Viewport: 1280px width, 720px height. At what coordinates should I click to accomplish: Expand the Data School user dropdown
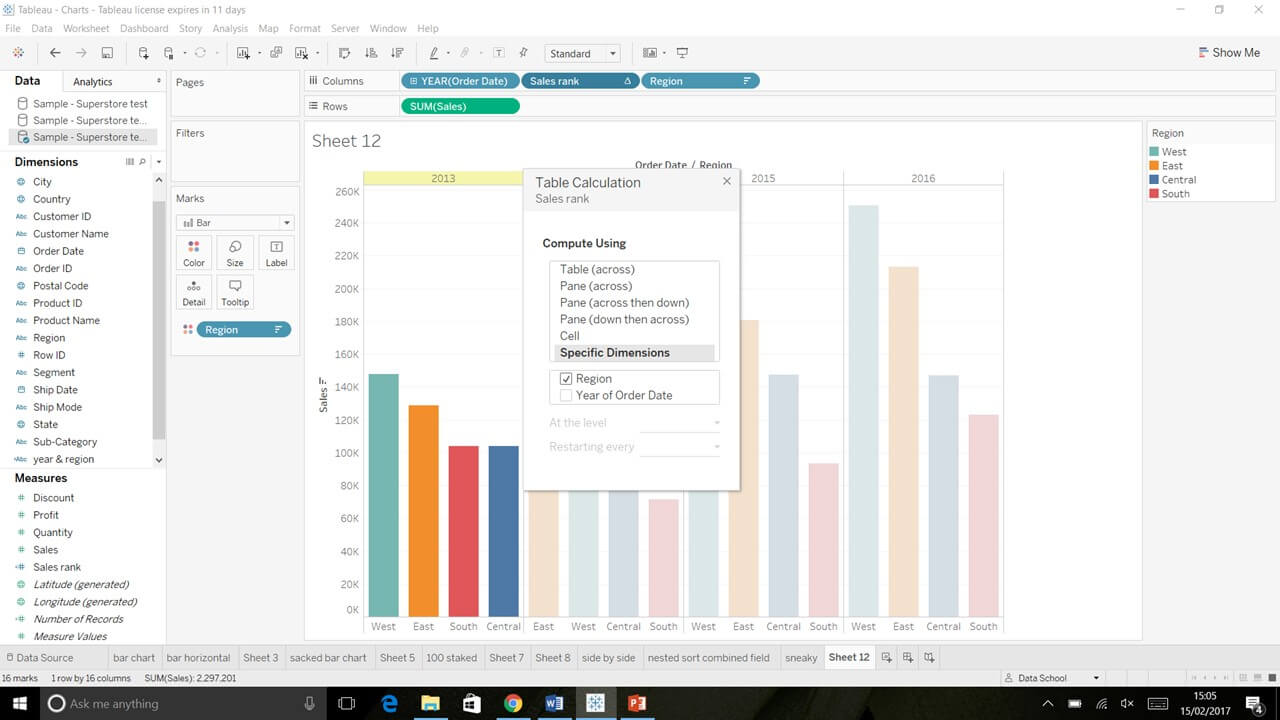point(1096,678)
